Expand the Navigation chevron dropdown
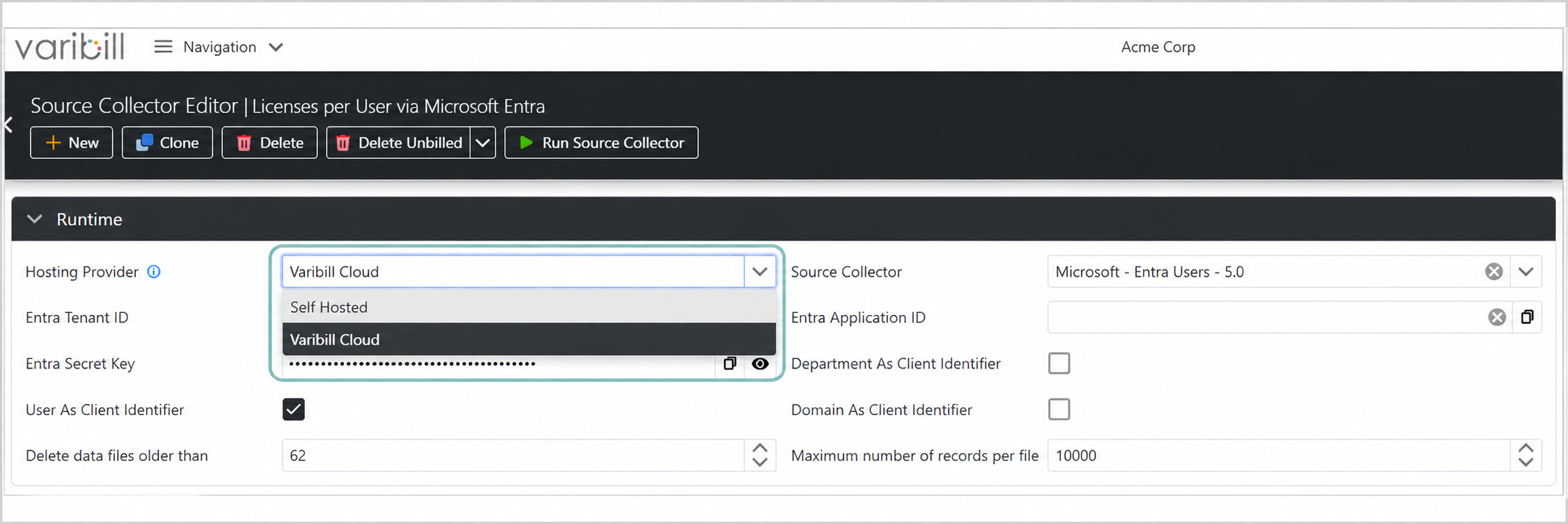Viewport: 1568px width, 524px height. pyautogui.click(x=276, y=47)
